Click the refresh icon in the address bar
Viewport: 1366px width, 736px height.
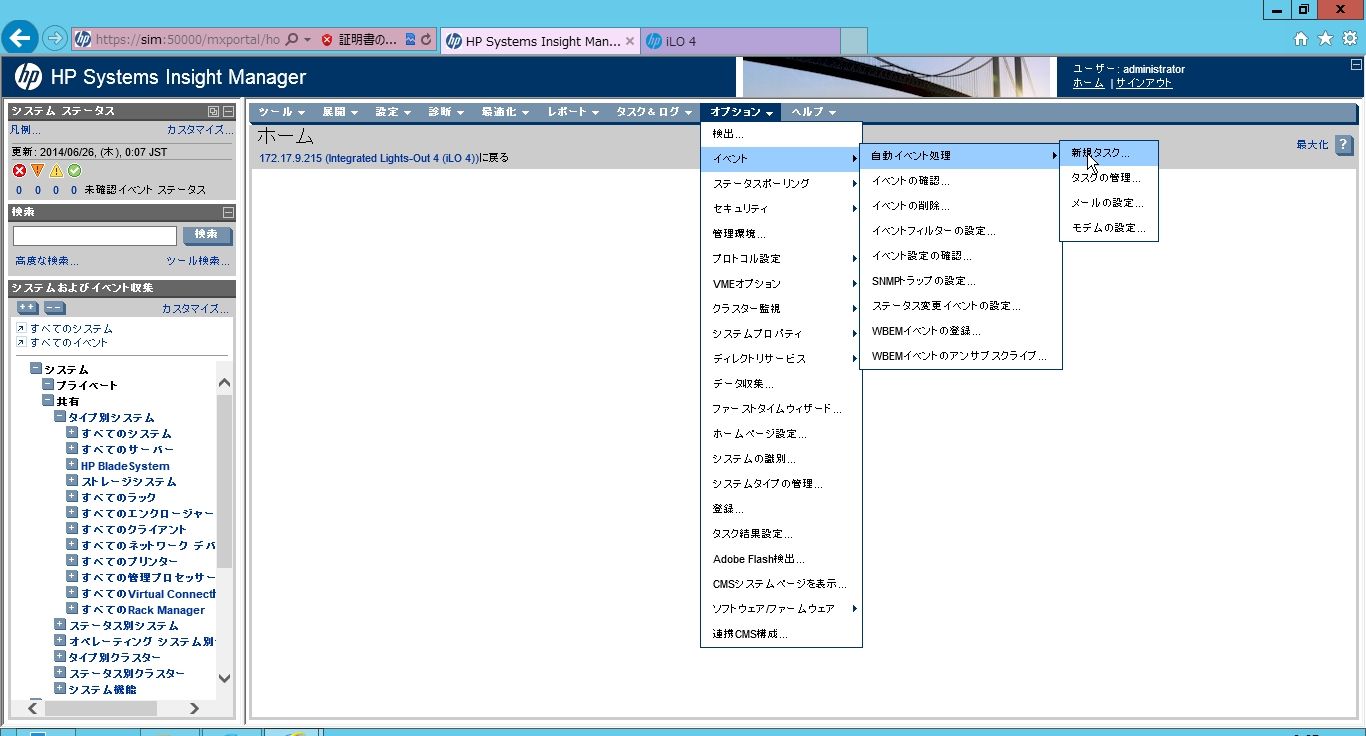tap(426, 40)
